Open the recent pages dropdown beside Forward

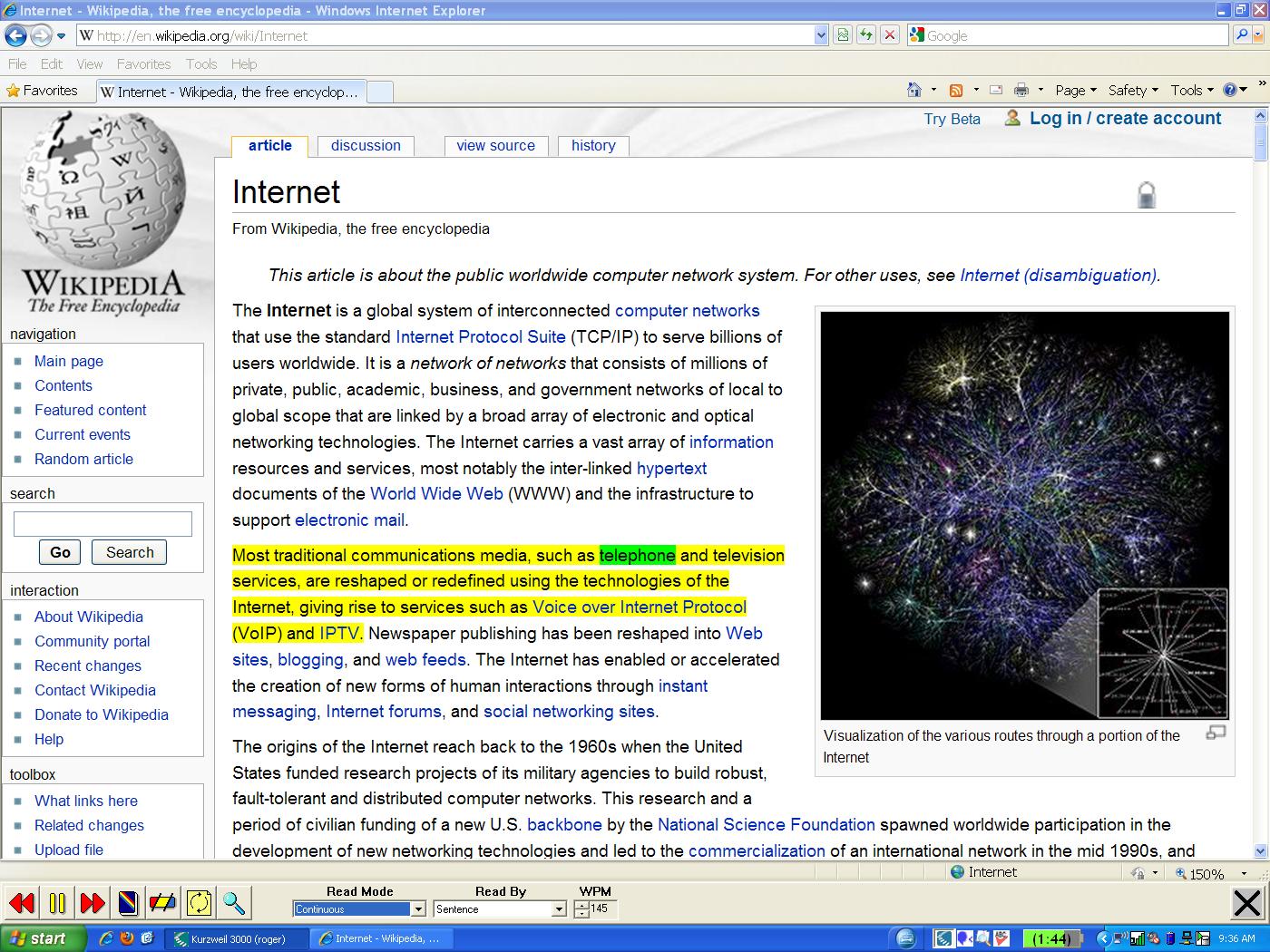click(x=62, y=36)
